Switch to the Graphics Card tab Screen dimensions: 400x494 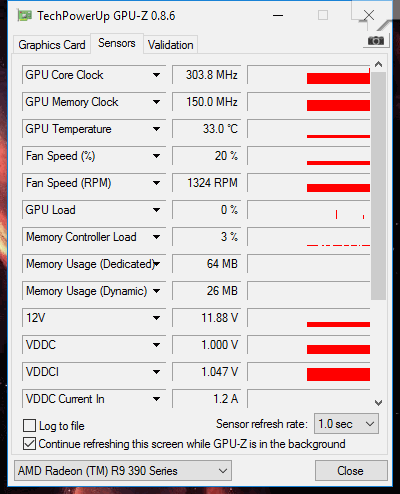pos(52,45)
